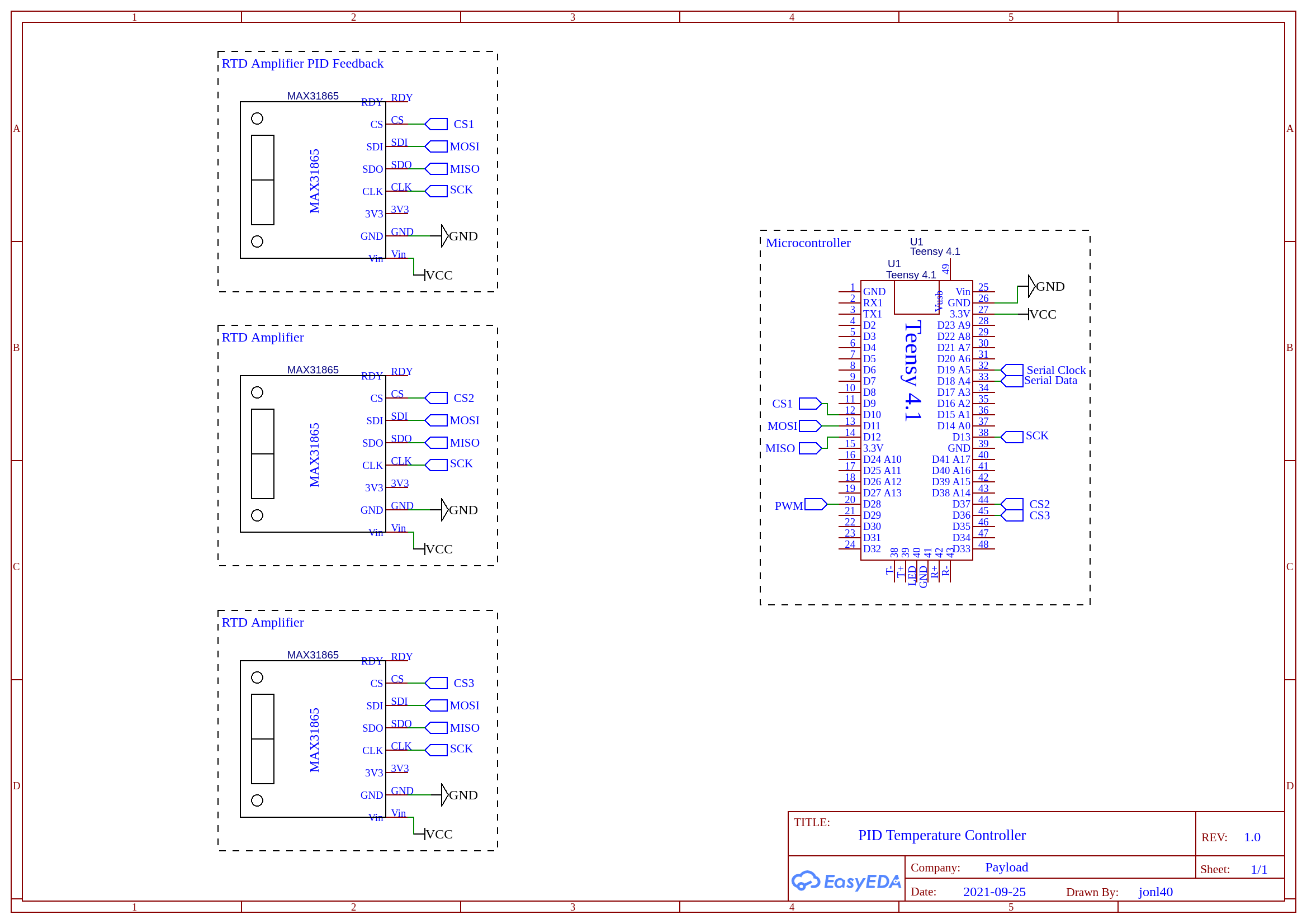The height and width of the screenshot is (924, 1307).
Task: Click the 'PID Temperature Controller' title text
Action: point(941,835)
